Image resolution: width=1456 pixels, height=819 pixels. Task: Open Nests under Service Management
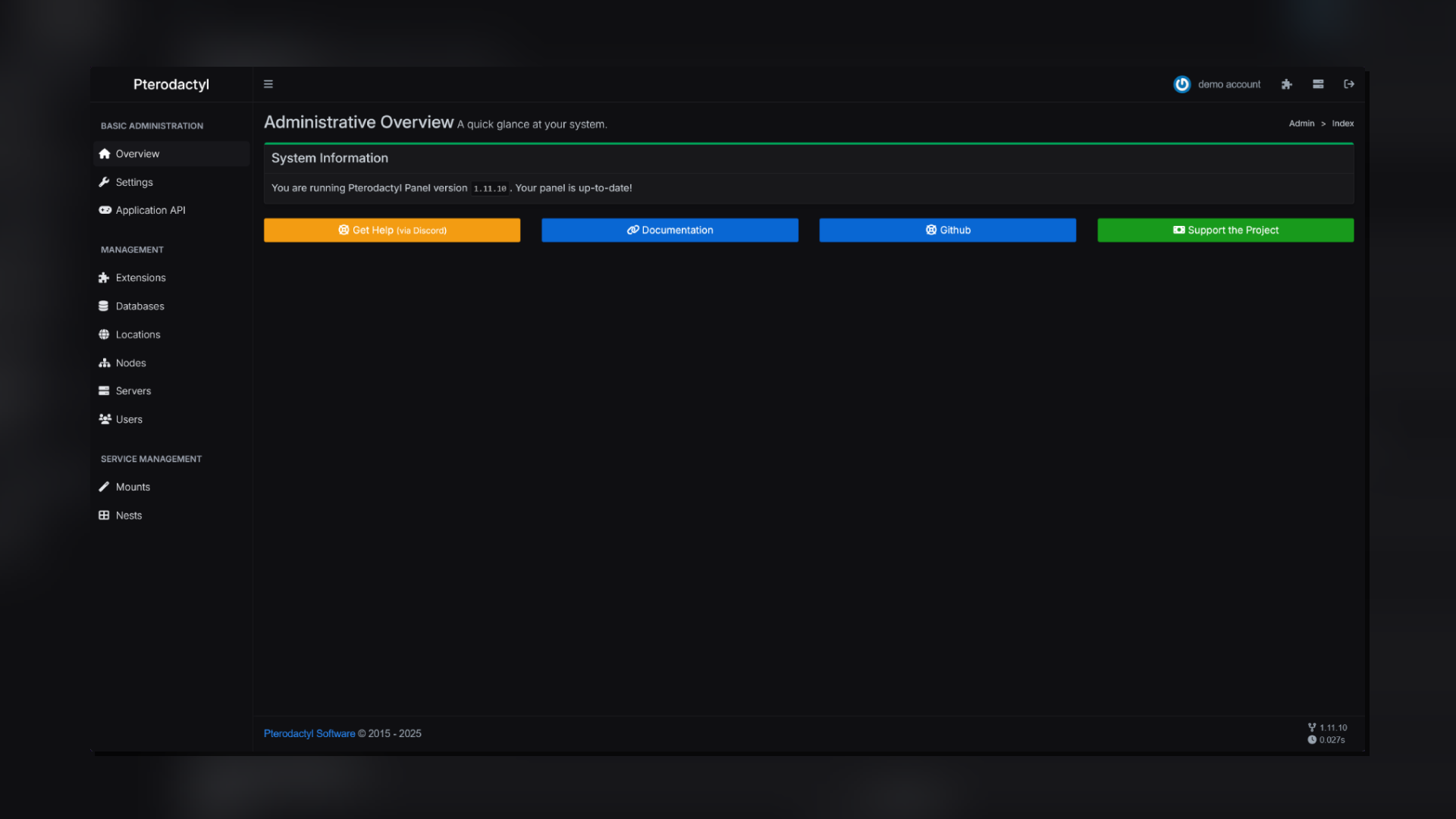click(x=129, y=516)
